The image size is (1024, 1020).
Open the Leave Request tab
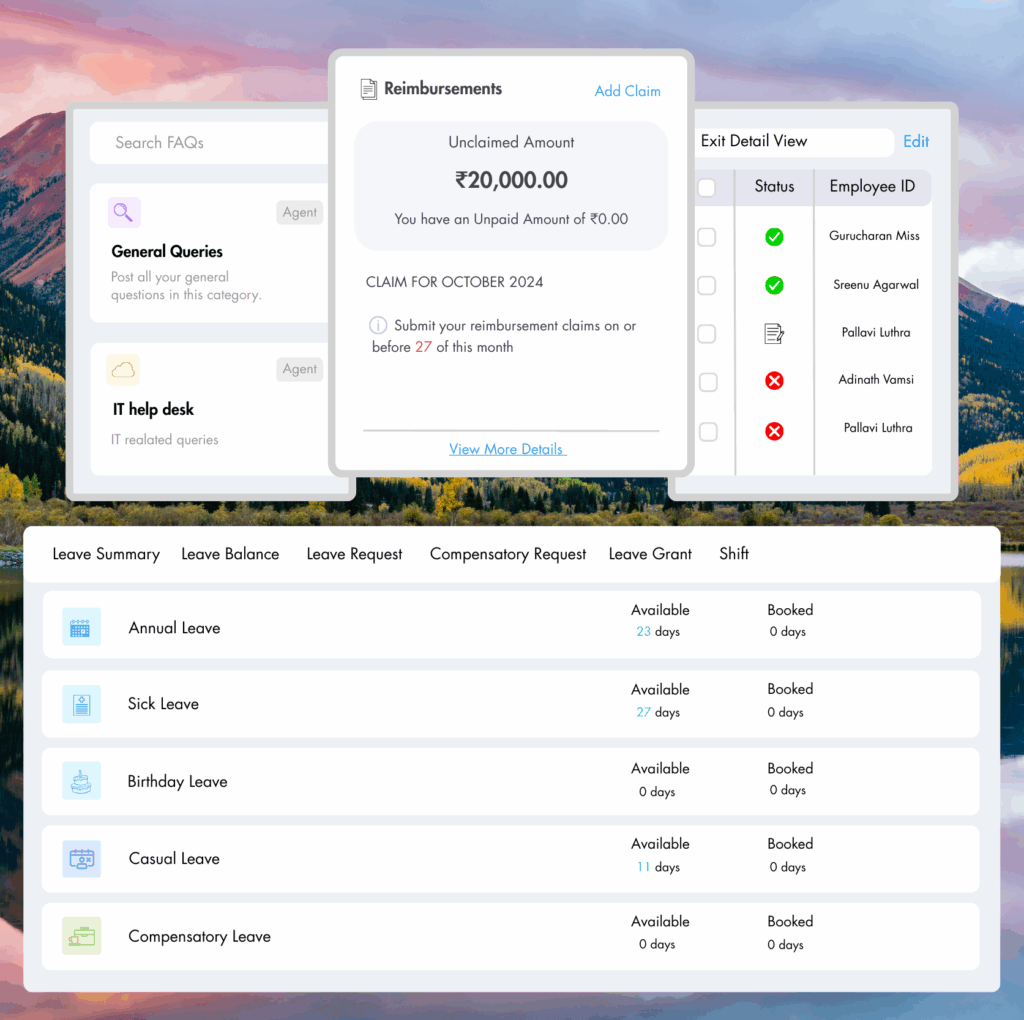[354, 554]
